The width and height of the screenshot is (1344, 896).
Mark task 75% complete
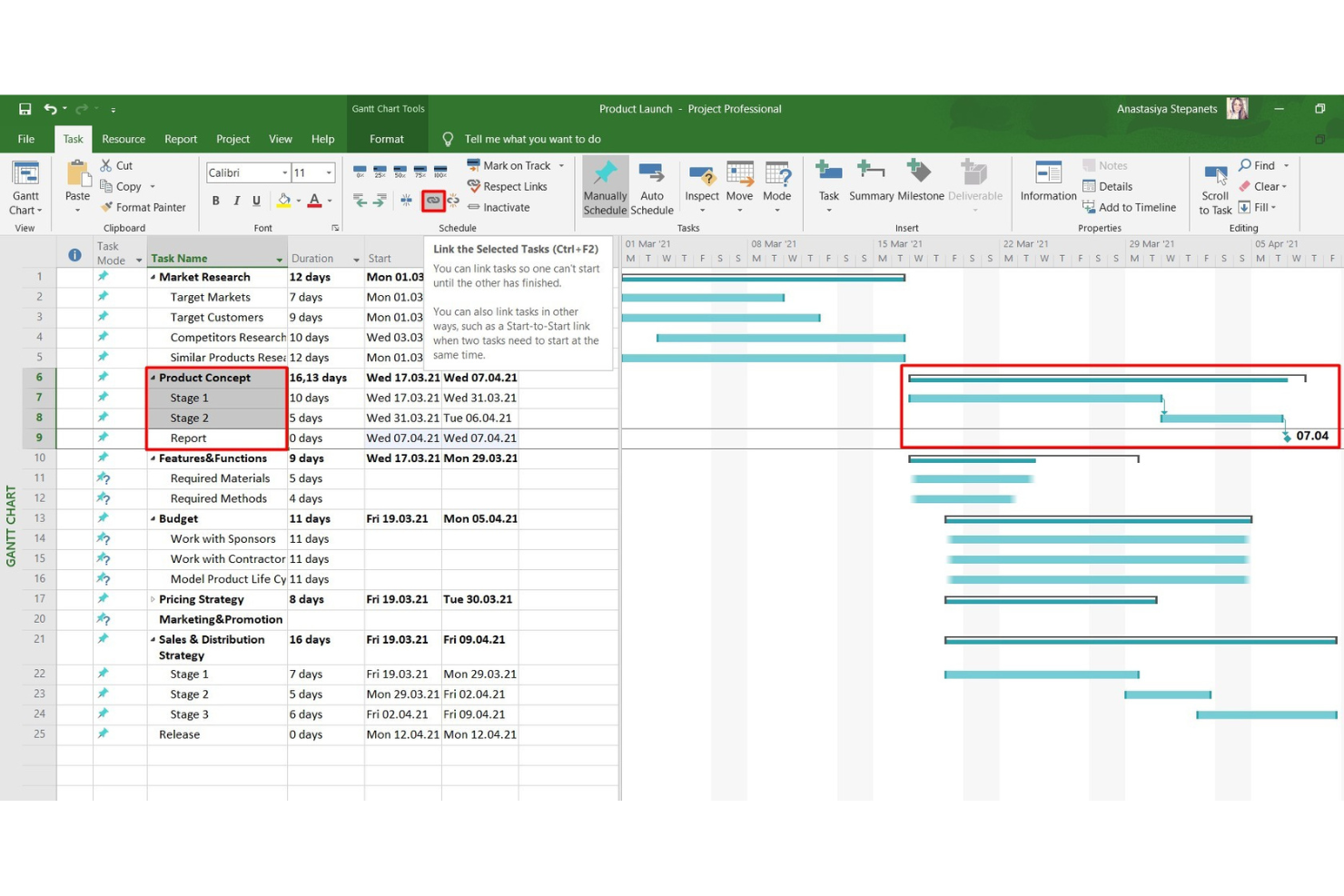(420, 172)
